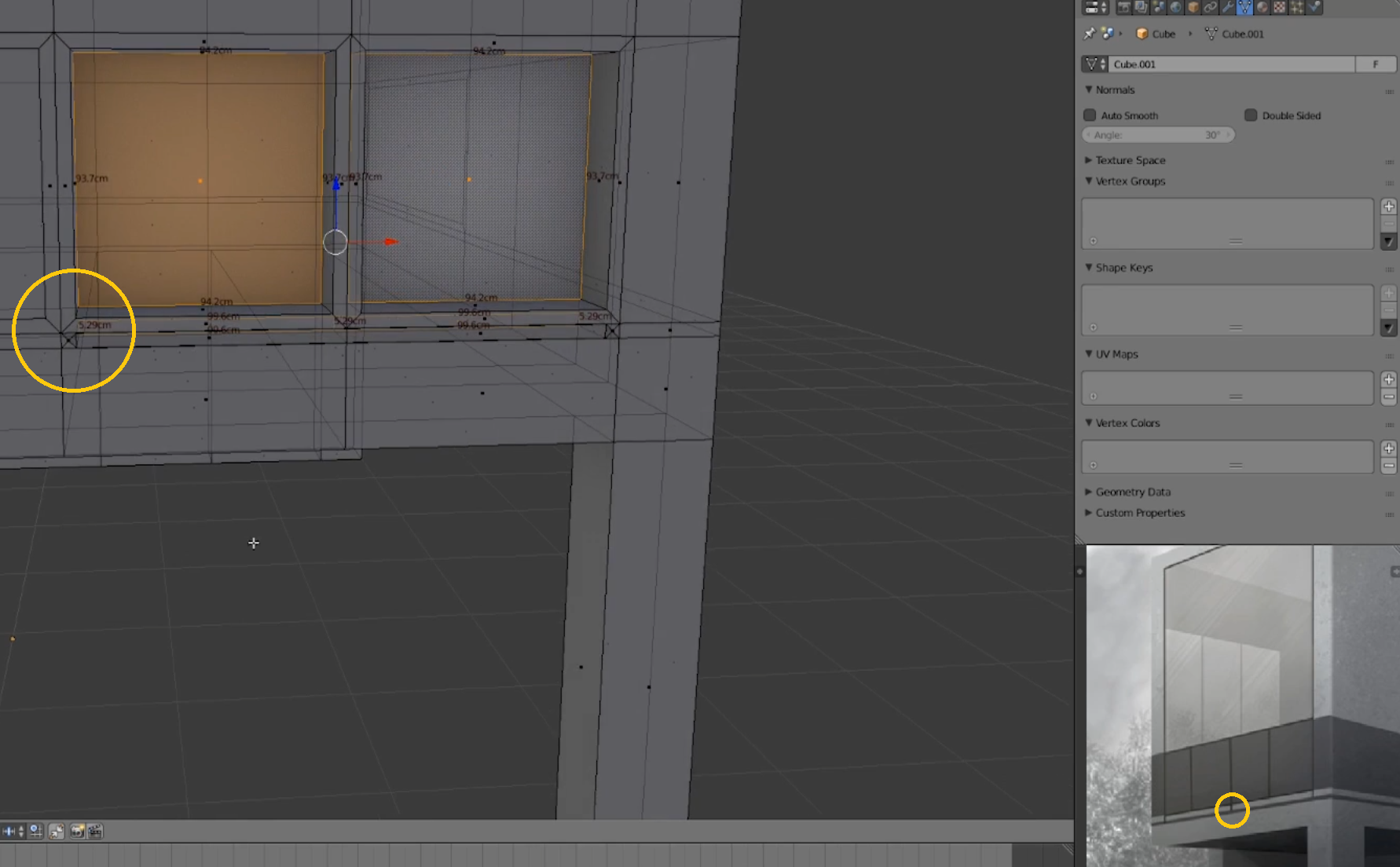Open the Modifiers properties tab (wrench icon)
Screen dimensions: 1400x867
point(1227,8)
